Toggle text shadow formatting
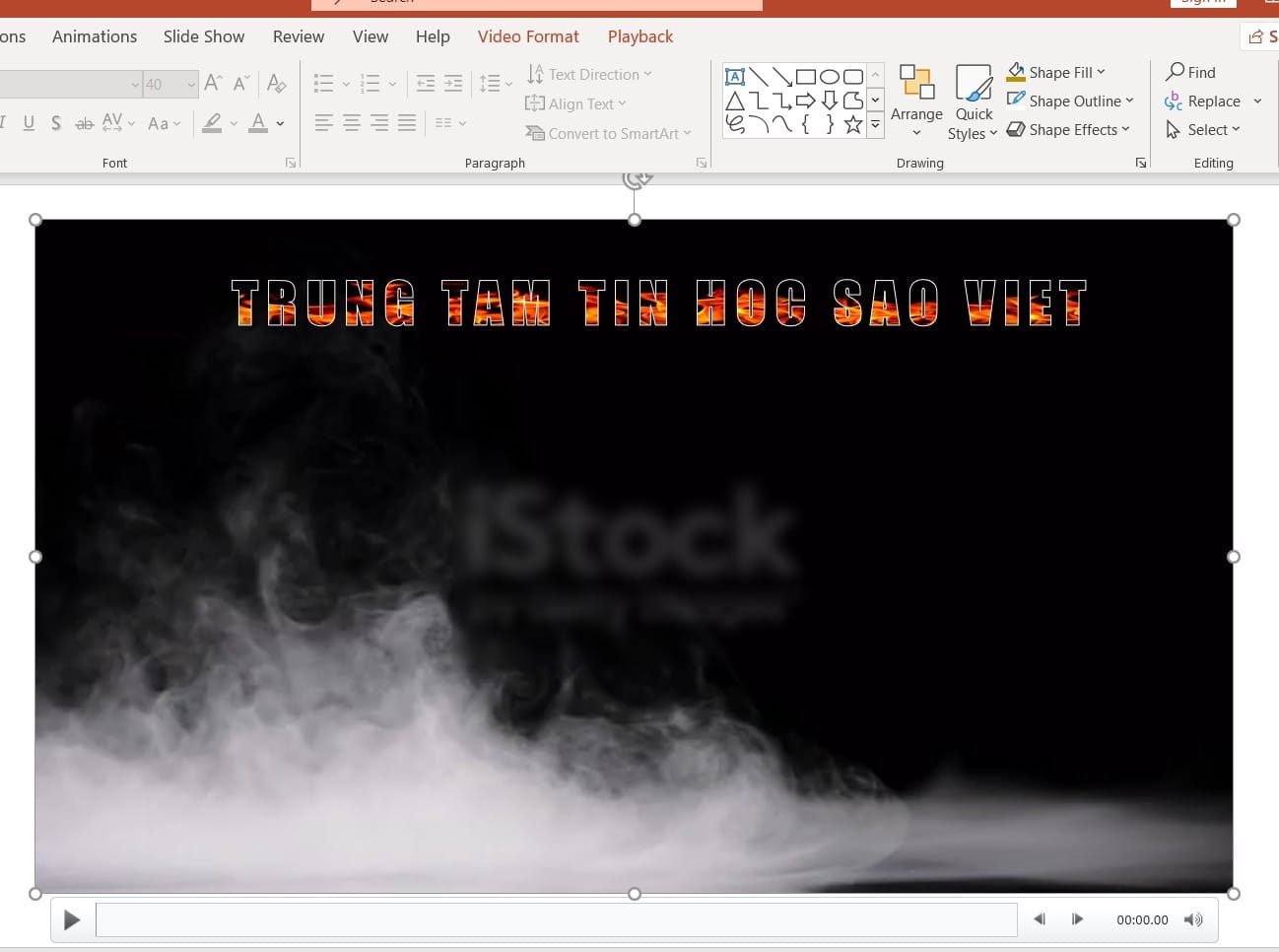Image resolution: width=1279 pixels, height=952 pixels. point(56,123)
